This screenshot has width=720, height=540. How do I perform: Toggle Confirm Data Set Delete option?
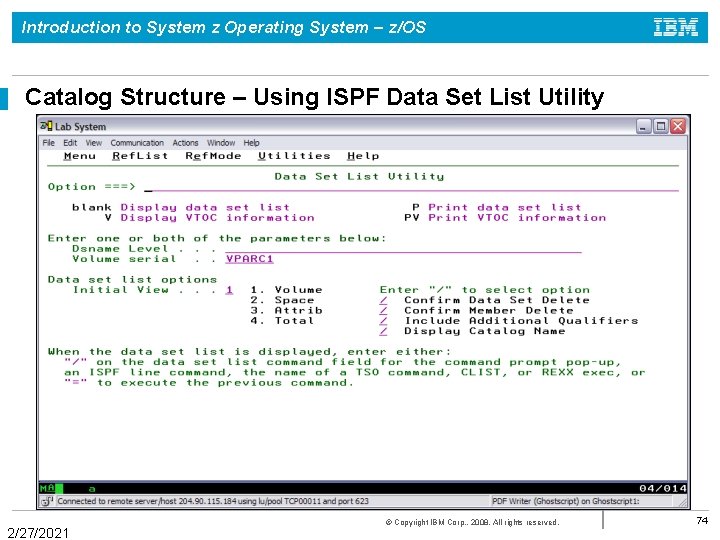coord(383,300)
